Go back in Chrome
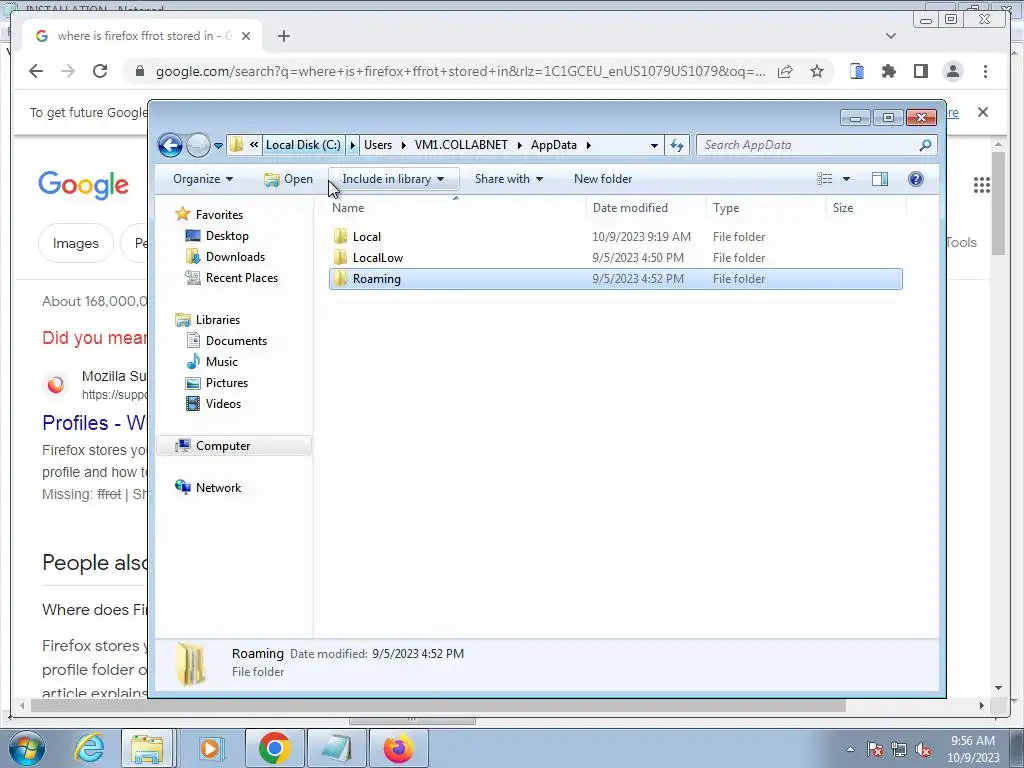 (x=36, y=71)
